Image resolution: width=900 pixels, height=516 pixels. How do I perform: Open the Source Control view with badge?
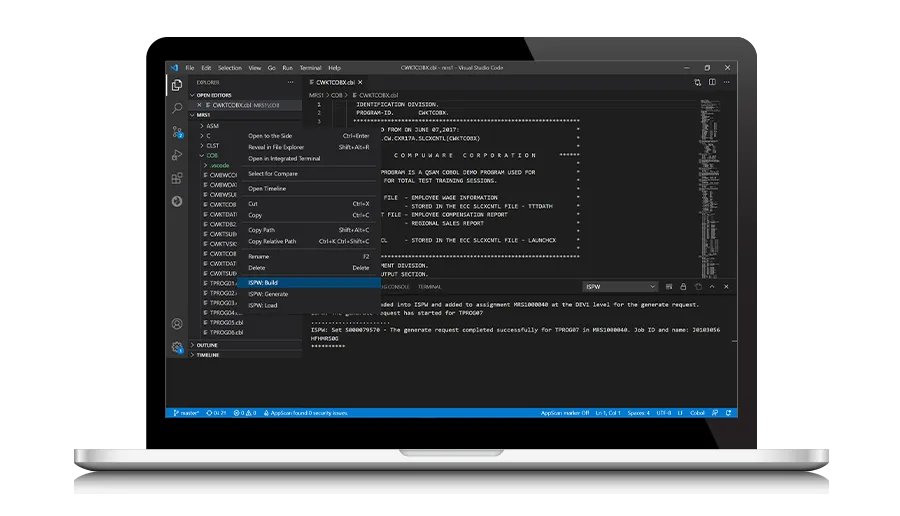(x=177, y=132)
